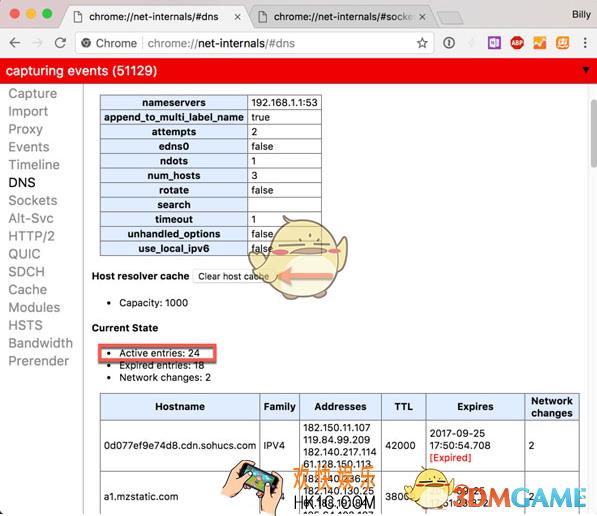Bookmark this page with the star icon
The image size is (597, 516).
pos(422,43)
